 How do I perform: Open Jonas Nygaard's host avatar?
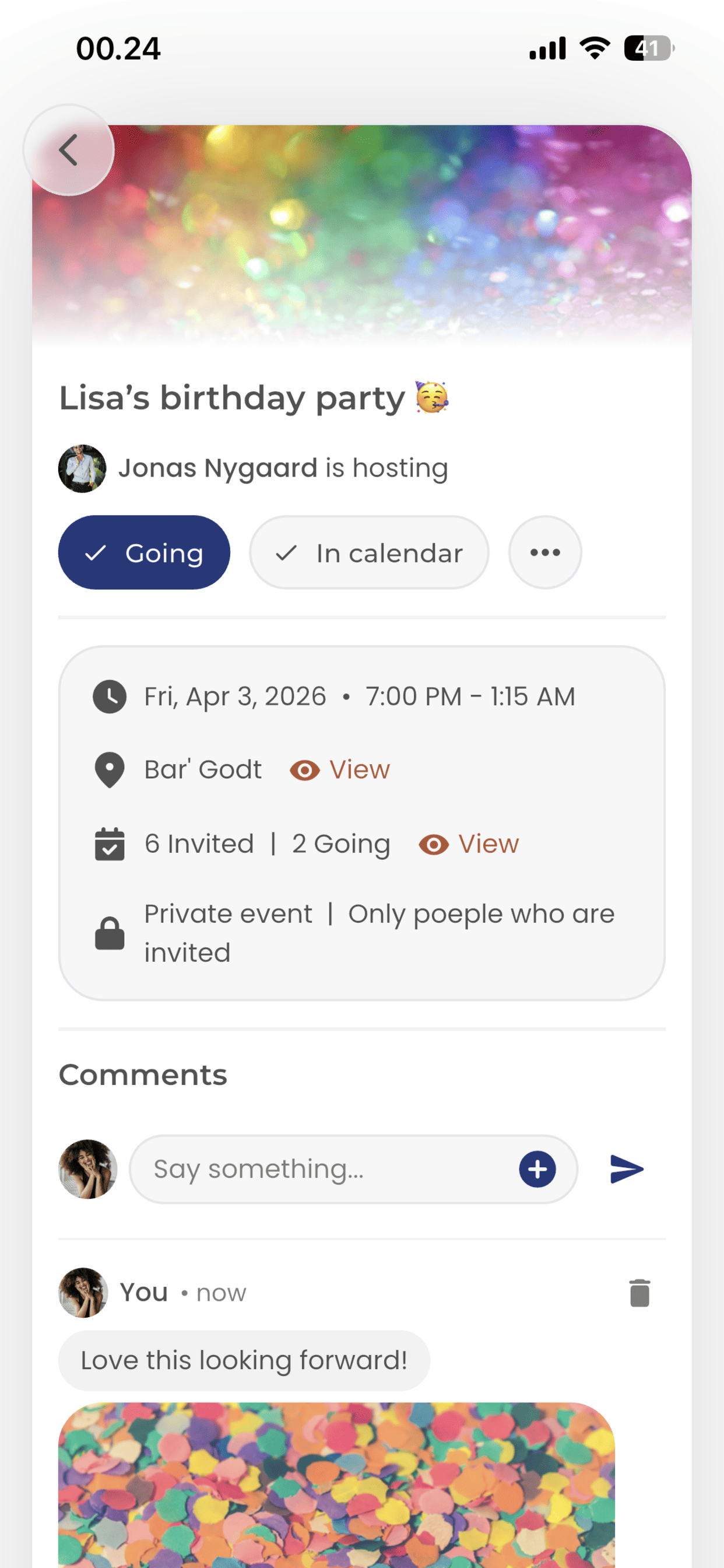point(82,468)
